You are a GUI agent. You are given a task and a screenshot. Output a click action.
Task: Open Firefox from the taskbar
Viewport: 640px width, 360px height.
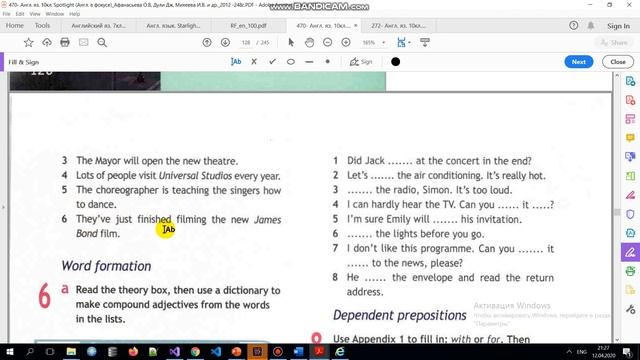pos(133,351)
